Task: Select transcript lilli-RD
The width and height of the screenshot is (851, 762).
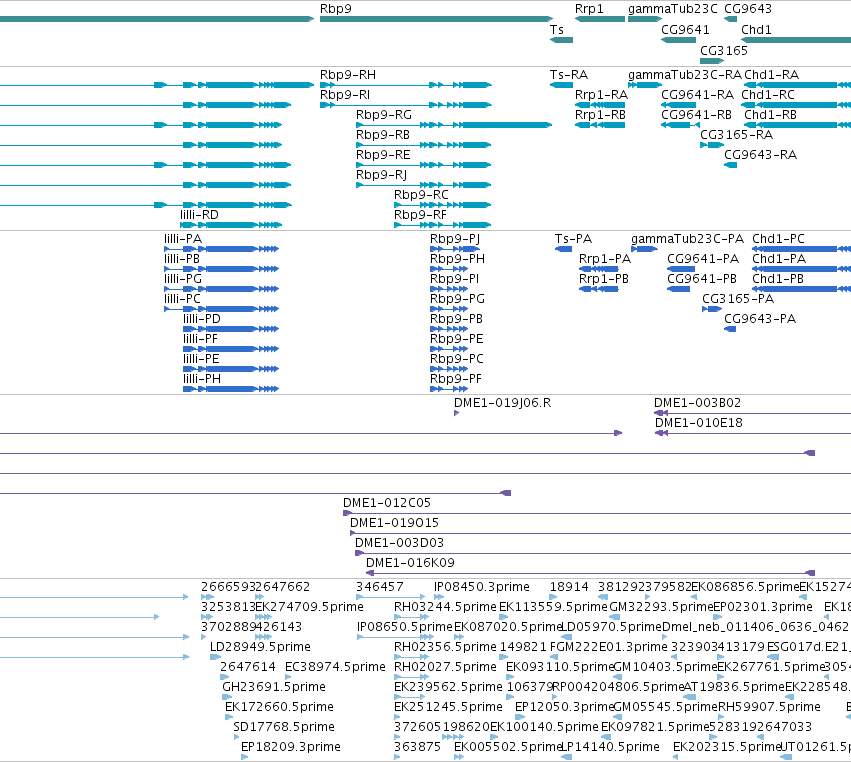Action: 199,215
